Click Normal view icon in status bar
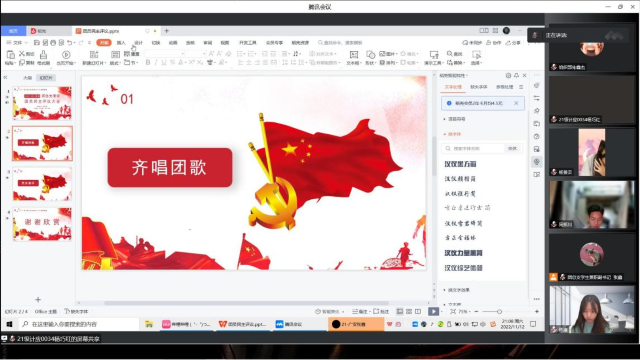 [400, 311]
